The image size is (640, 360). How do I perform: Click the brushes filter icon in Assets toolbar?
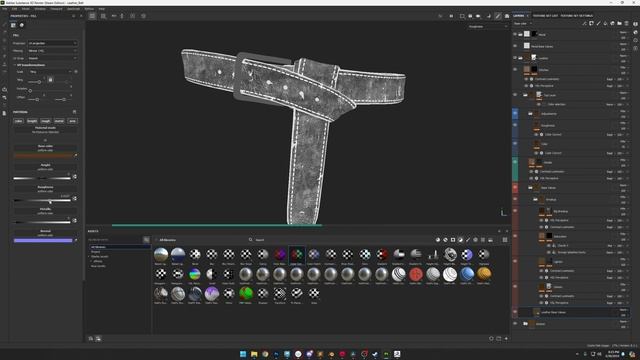pos(468,240)
